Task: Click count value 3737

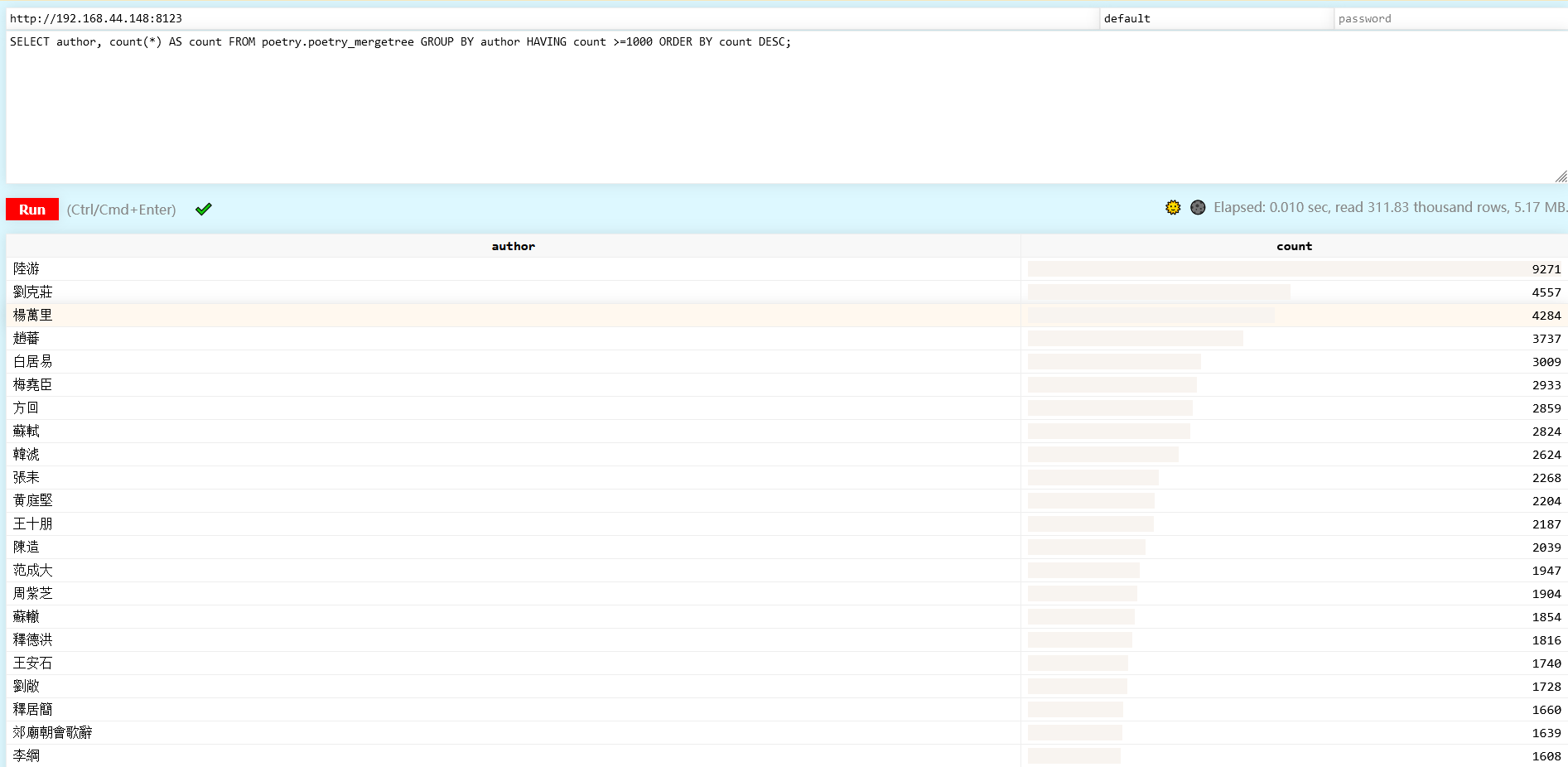Action: (x=1546, y=339)
